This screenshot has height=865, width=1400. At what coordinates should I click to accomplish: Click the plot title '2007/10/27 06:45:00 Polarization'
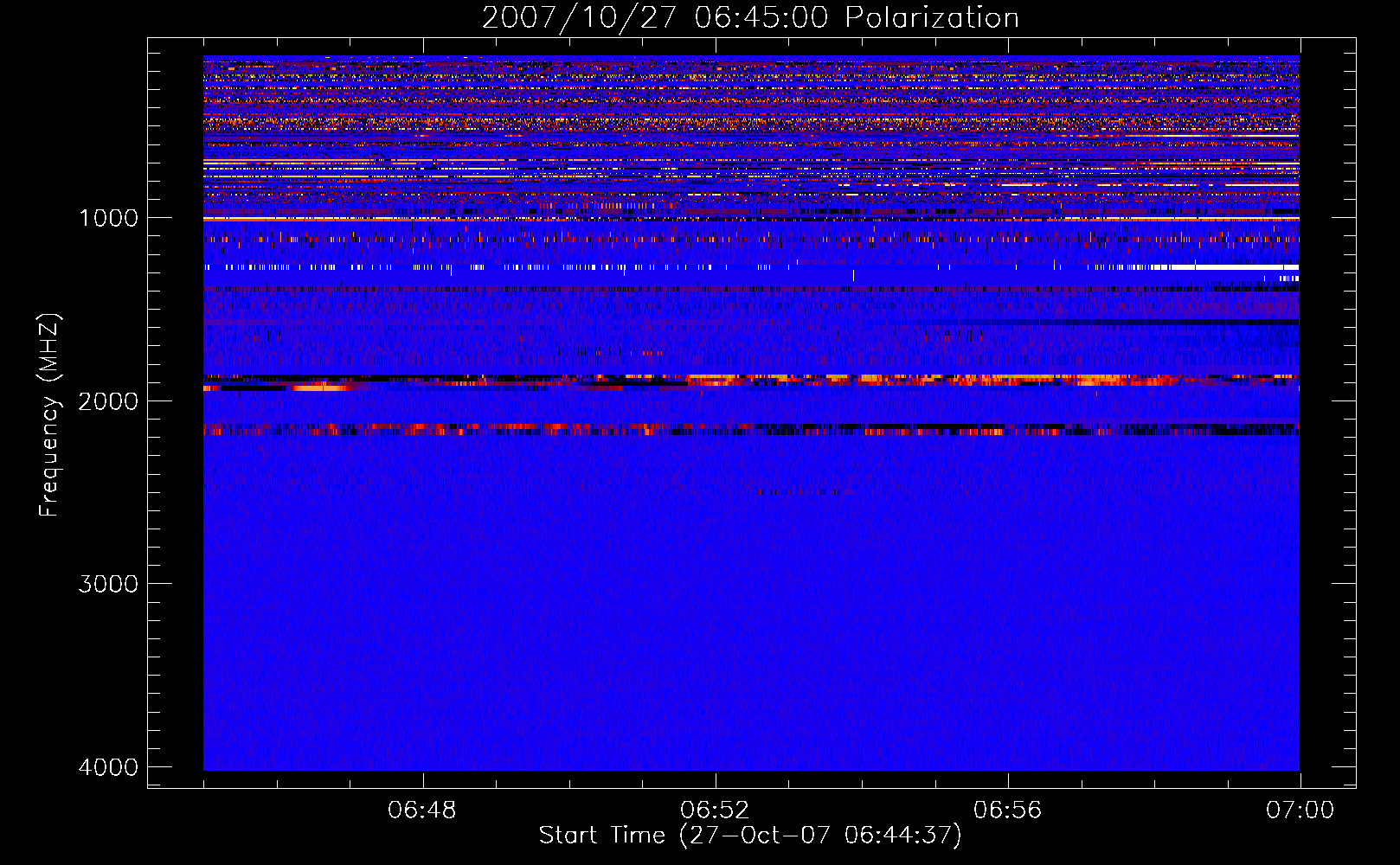(x=750, y=18)
